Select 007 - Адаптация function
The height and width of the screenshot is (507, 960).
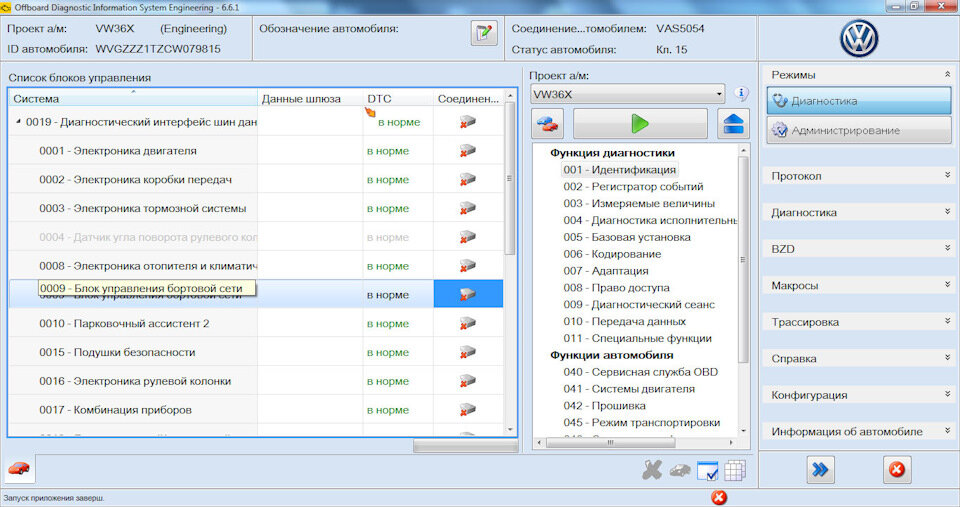(x=606, y=271)
